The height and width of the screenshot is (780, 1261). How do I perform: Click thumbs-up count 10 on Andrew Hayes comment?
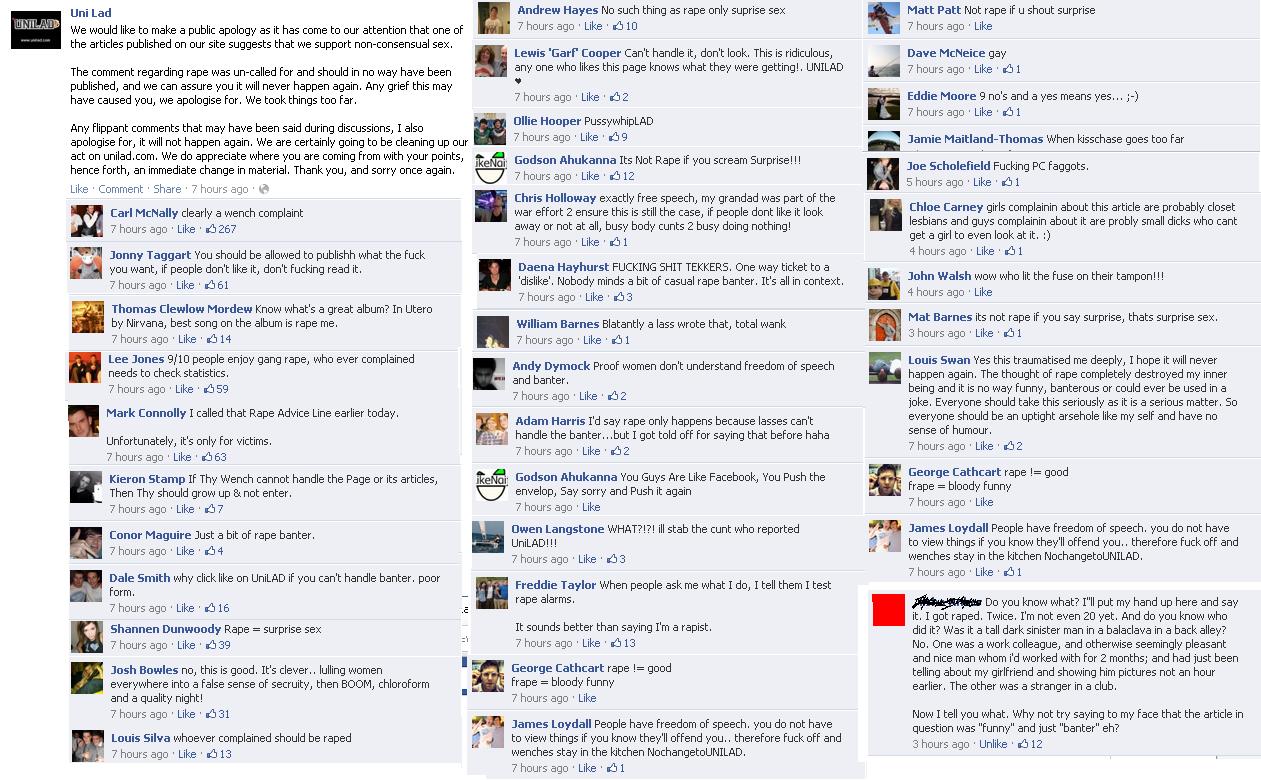pos(624,26)
